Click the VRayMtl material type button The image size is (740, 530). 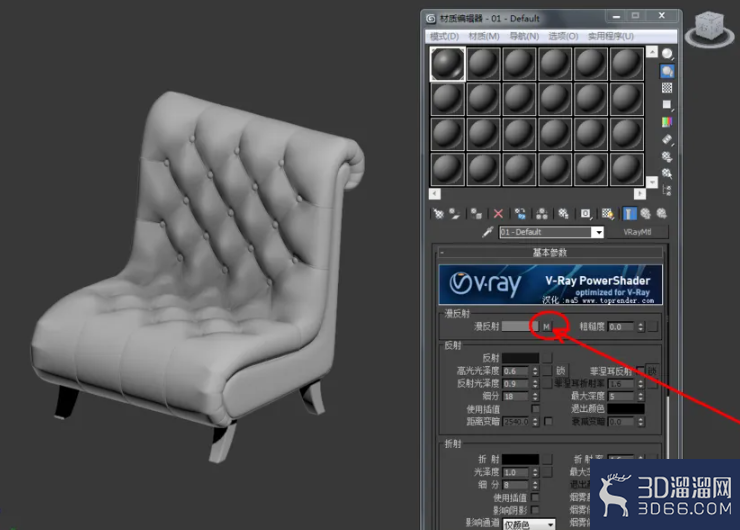point(637,232)
